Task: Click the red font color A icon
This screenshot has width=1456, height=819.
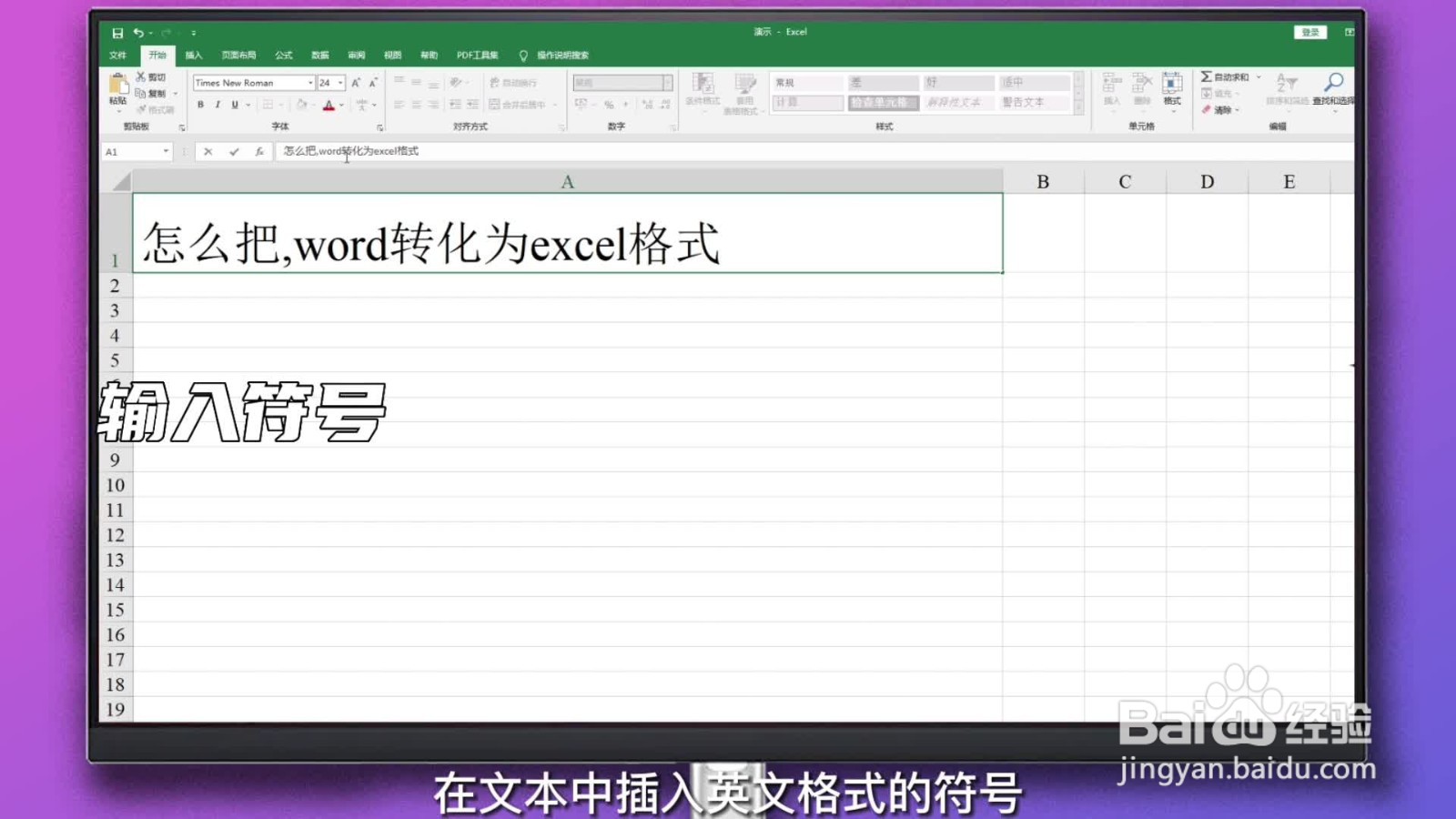Action: [329, 106]
